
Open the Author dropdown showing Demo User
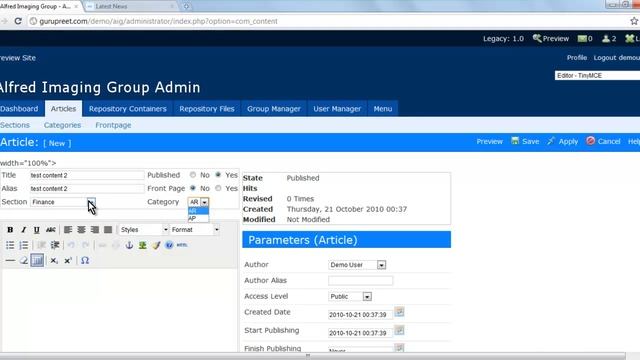pyautogui.click(x=357, y=265)
